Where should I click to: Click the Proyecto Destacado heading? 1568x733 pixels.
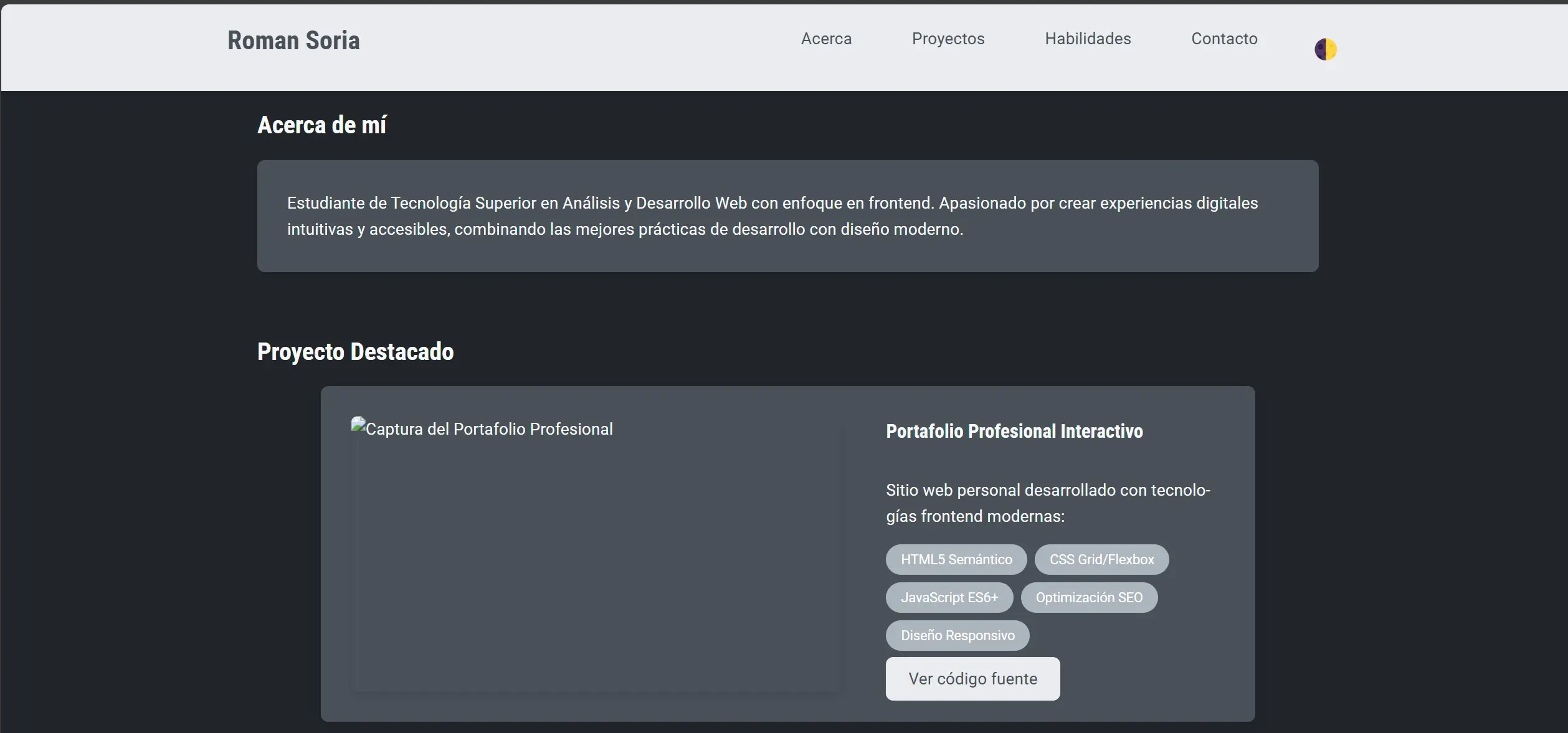(355, 352)
